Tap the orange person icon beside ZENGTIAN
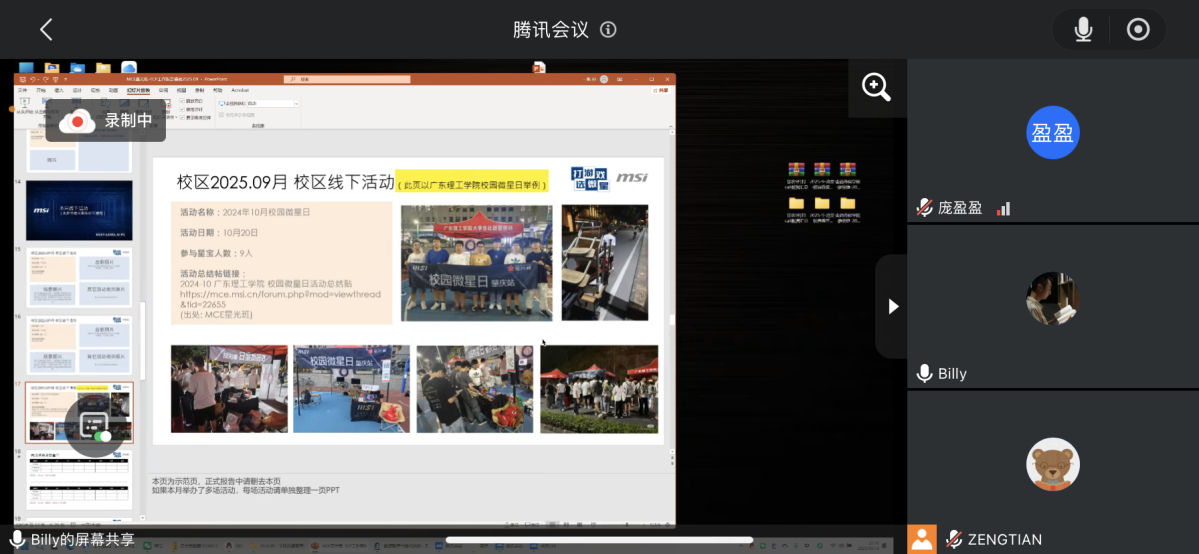Image resolution: width=1199 pixels, height=554 pixels. (x=922, y=540)
